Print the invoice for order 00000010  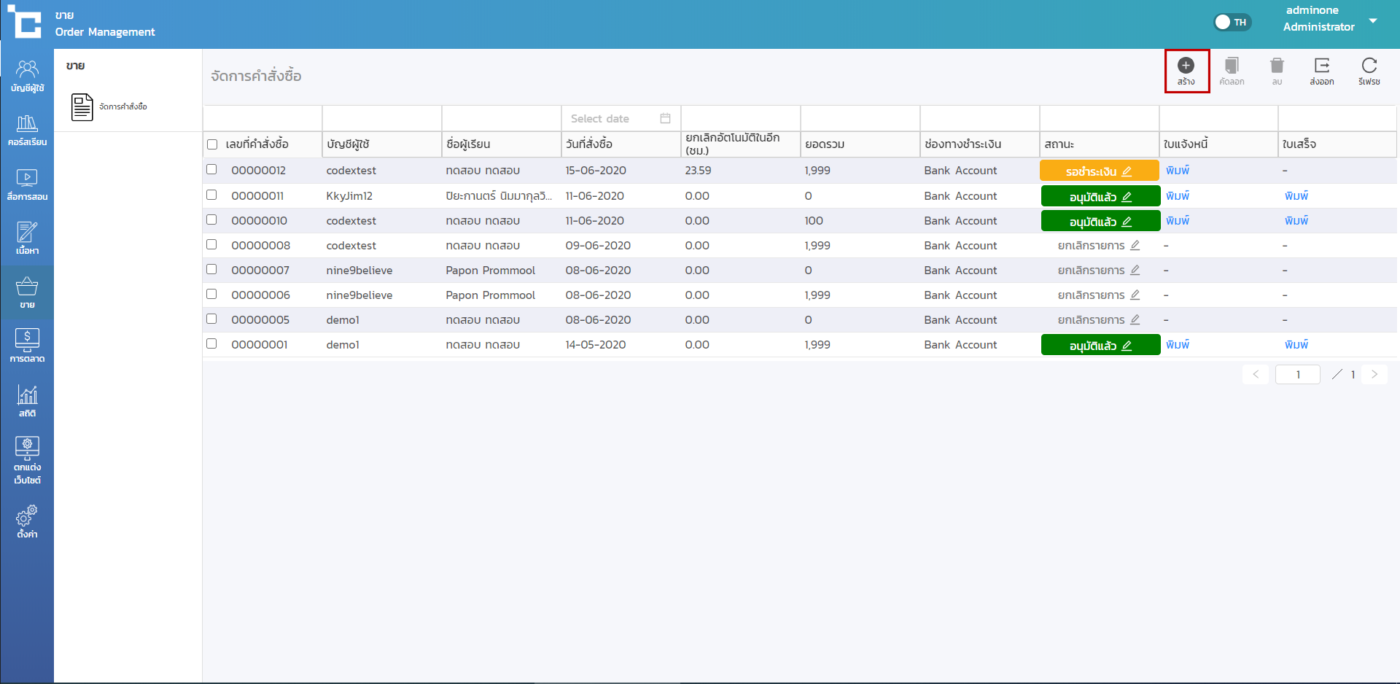tap(1177, 220)
